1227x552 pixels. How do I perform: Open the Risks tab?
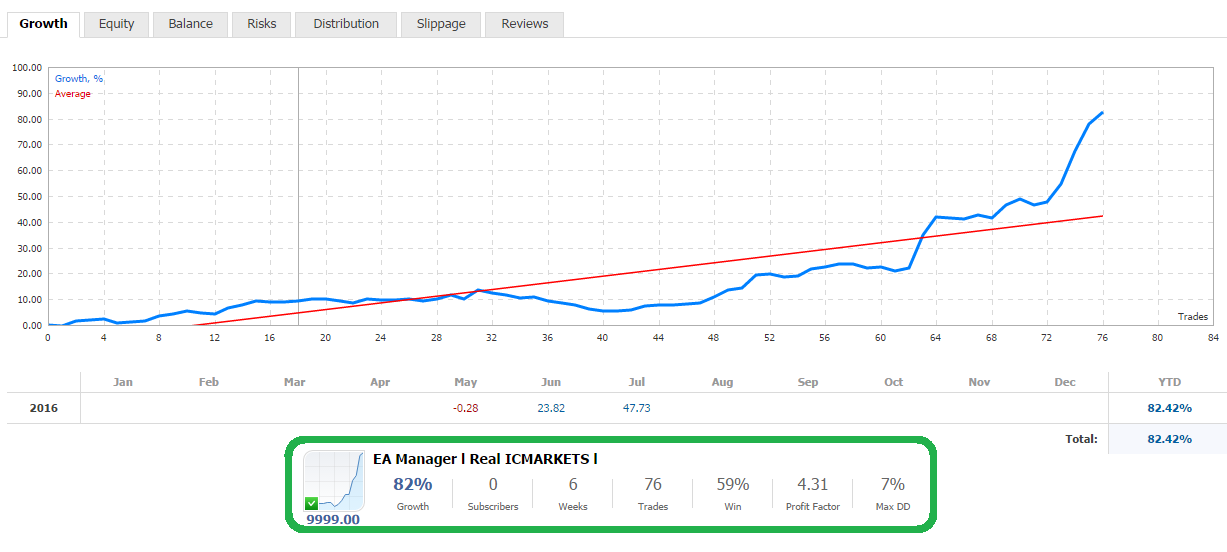pyautogui.click(x=261, y=24)
